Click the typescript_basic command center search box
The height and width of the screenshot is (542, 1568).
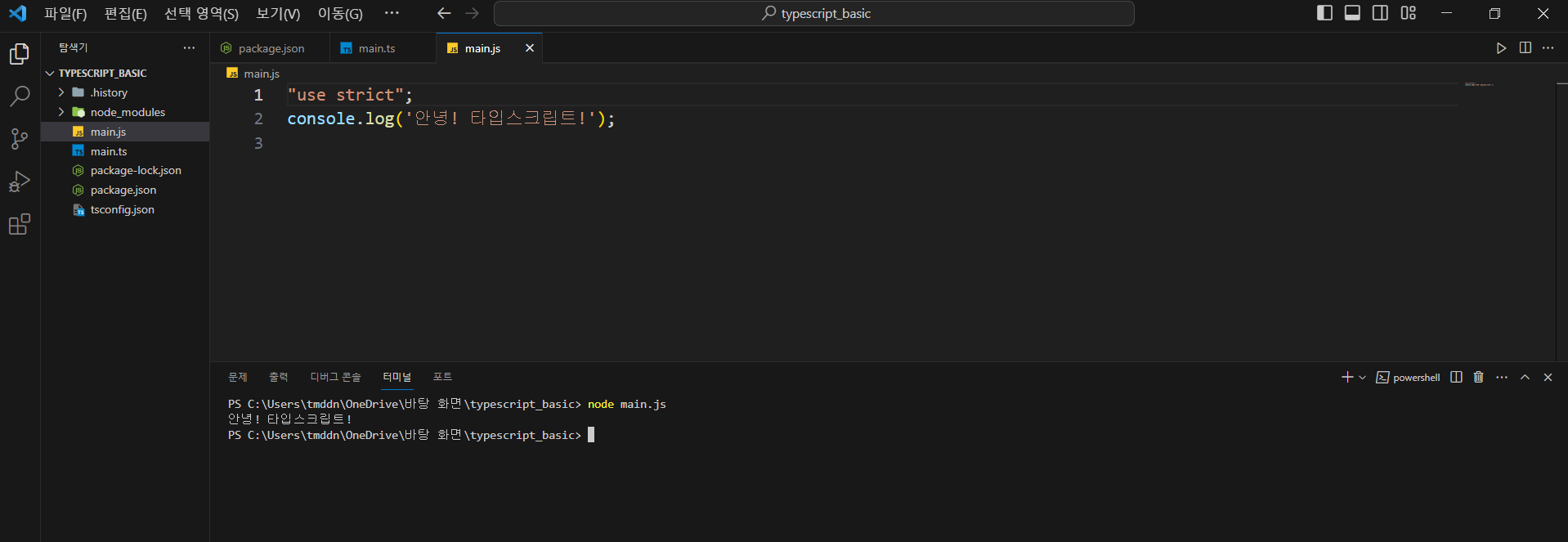pos(814,13)
